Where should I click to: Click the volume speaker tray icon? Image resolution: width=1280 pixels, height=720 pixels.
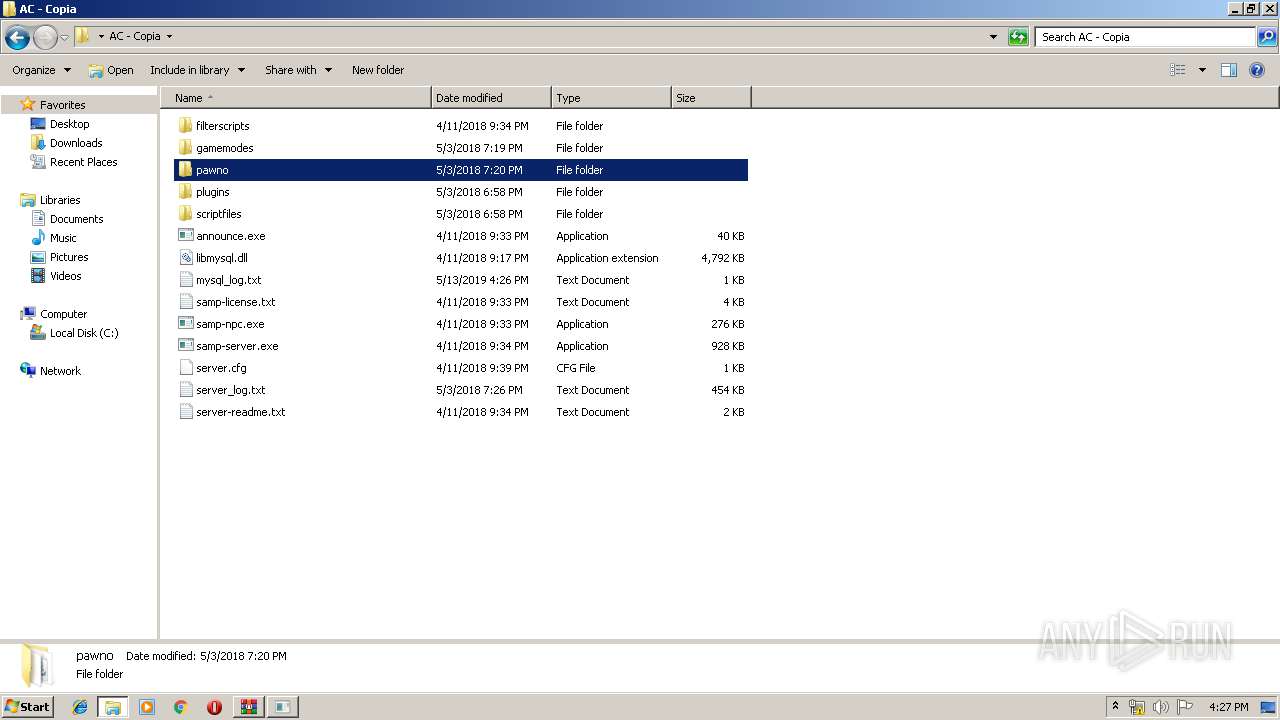point(1161,707)
